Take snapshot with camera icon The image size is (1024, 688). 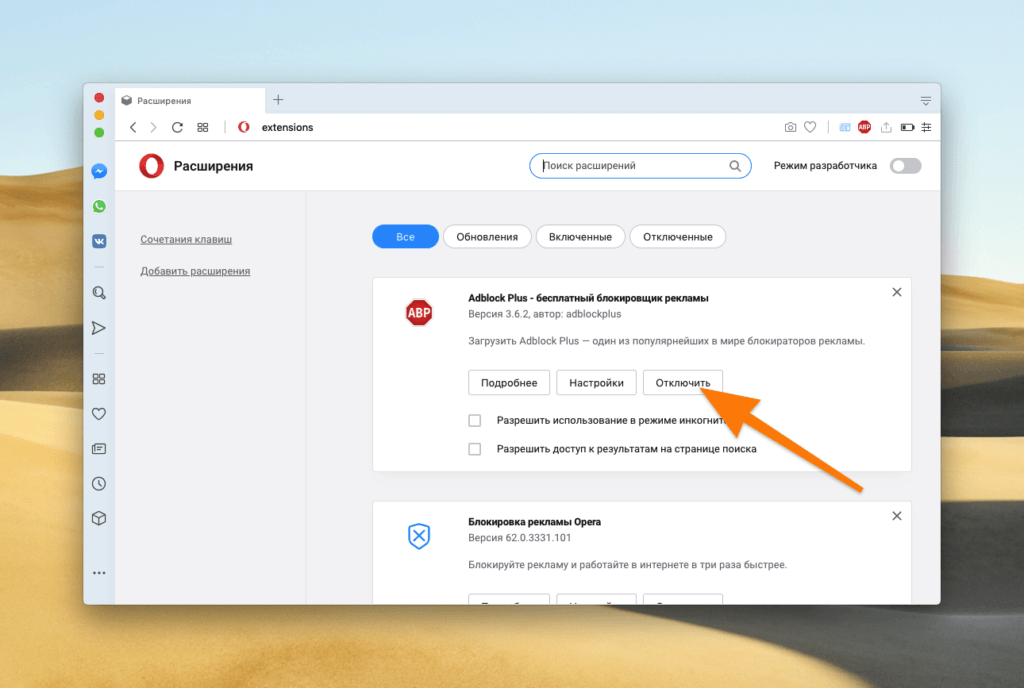point(790,127)
